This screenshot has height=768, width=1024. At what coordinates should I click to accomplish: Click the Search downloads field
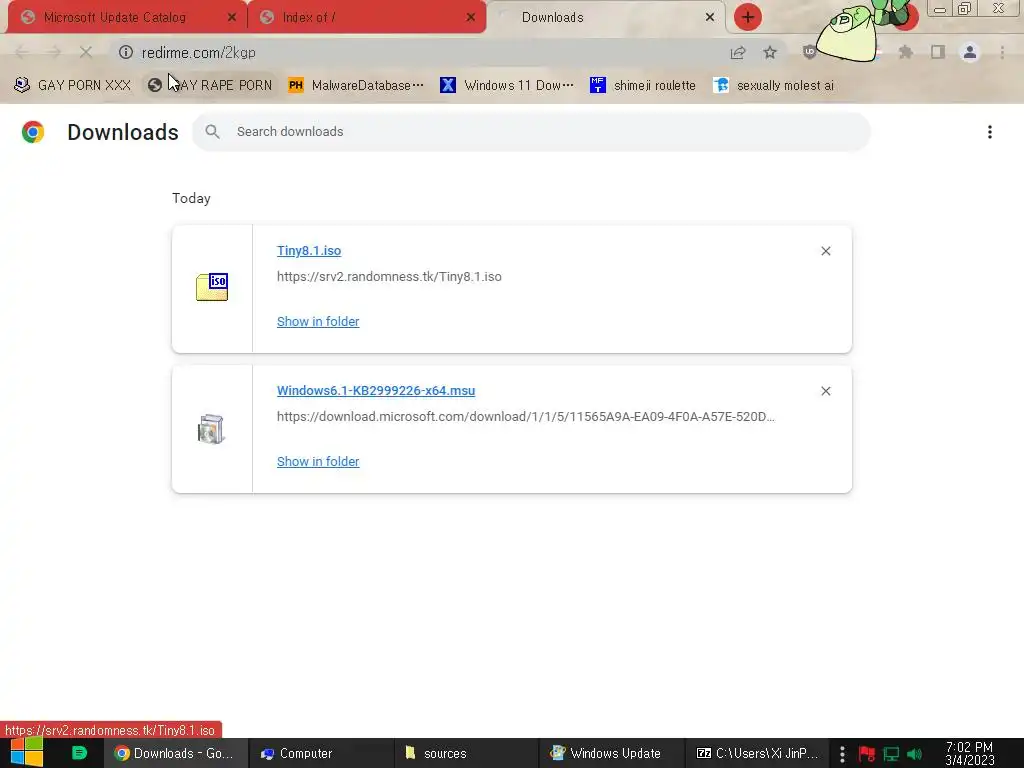(531, 132)
